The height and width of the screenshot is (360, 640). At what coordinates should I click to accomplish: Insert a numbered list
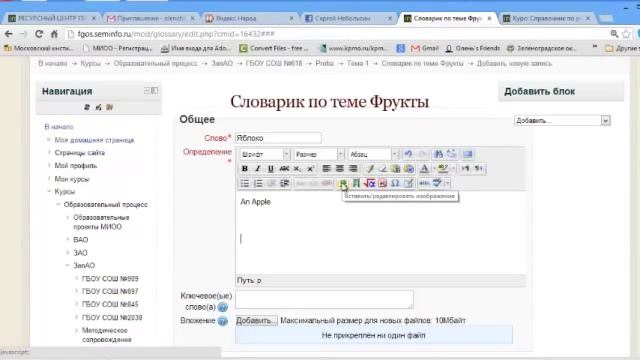[258, 183]
